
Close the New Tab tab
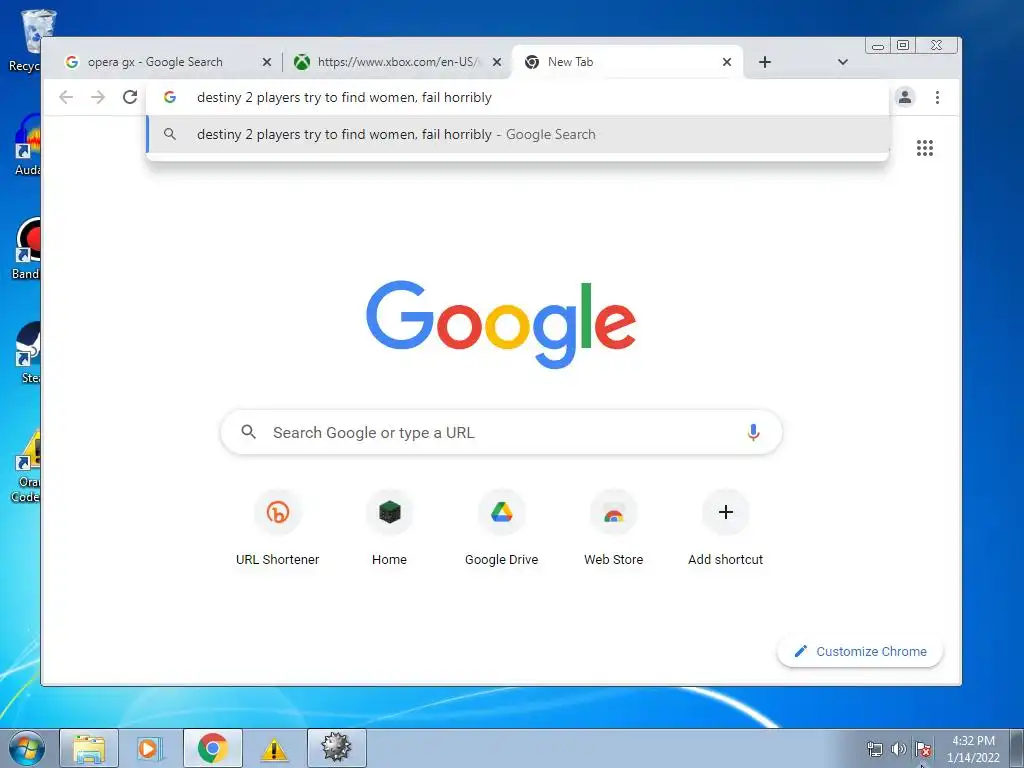pos(727,62)
